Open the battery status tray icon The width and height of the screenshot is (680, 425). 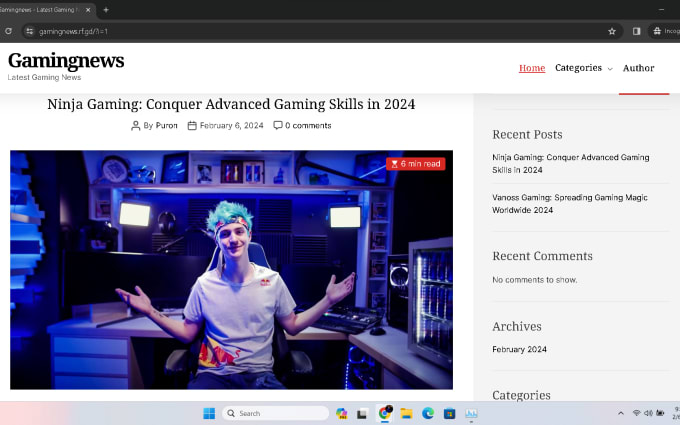[660, 413]
